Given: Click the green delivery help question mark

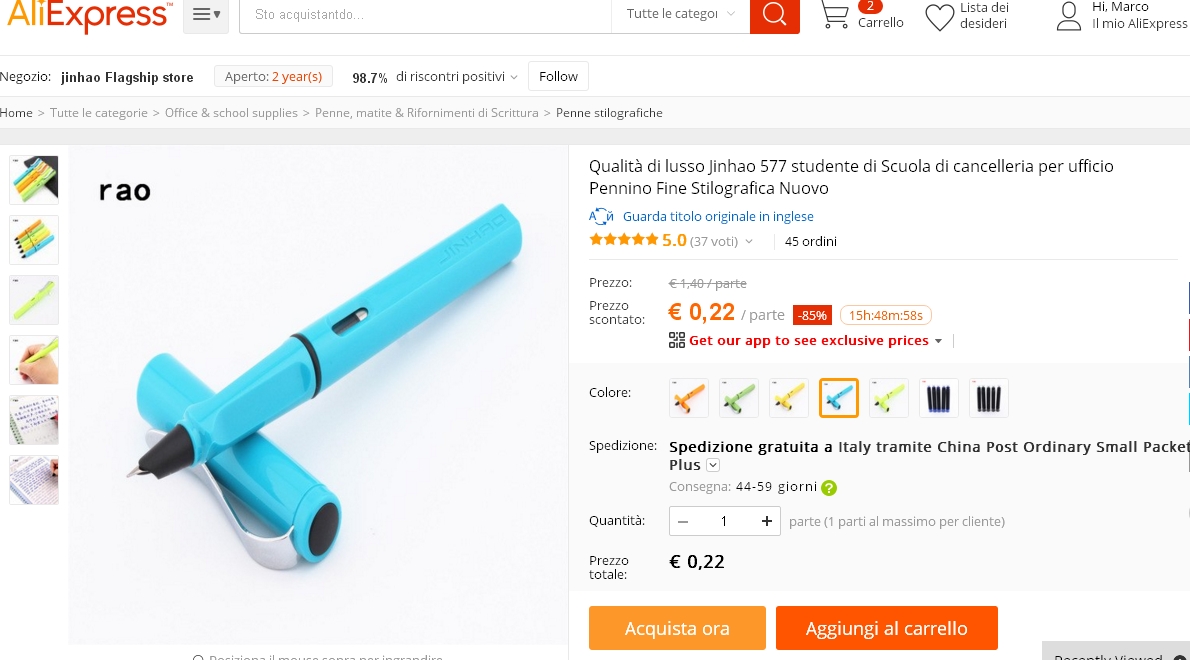Looking at the screenshot, I should (x=829, y=488).
